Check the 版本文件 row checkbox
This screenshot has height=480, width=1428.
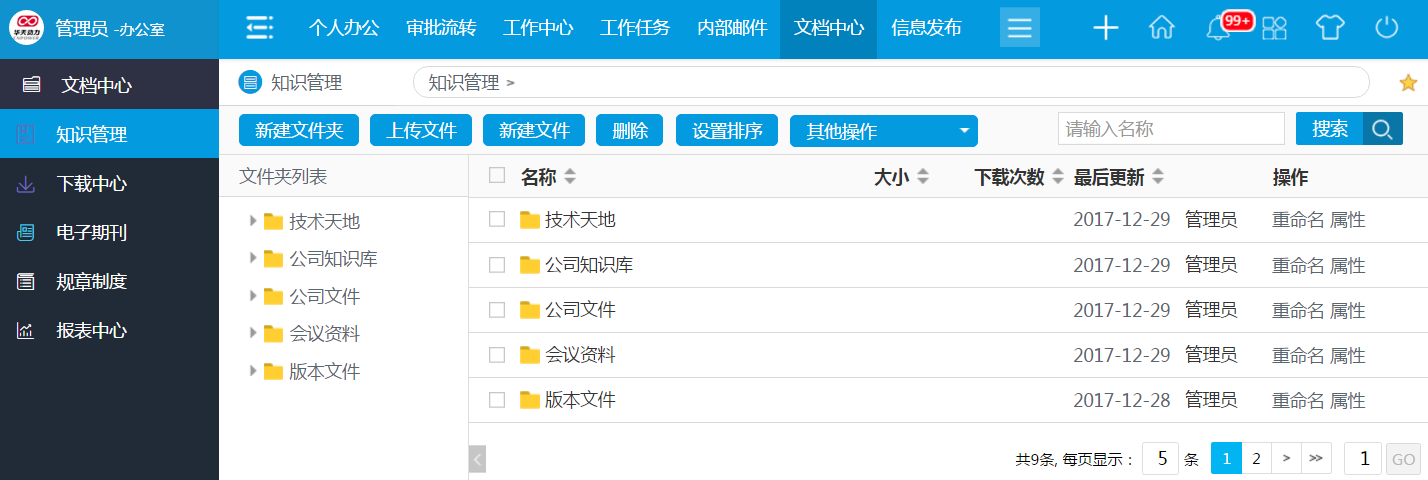[x=497, y=400]
